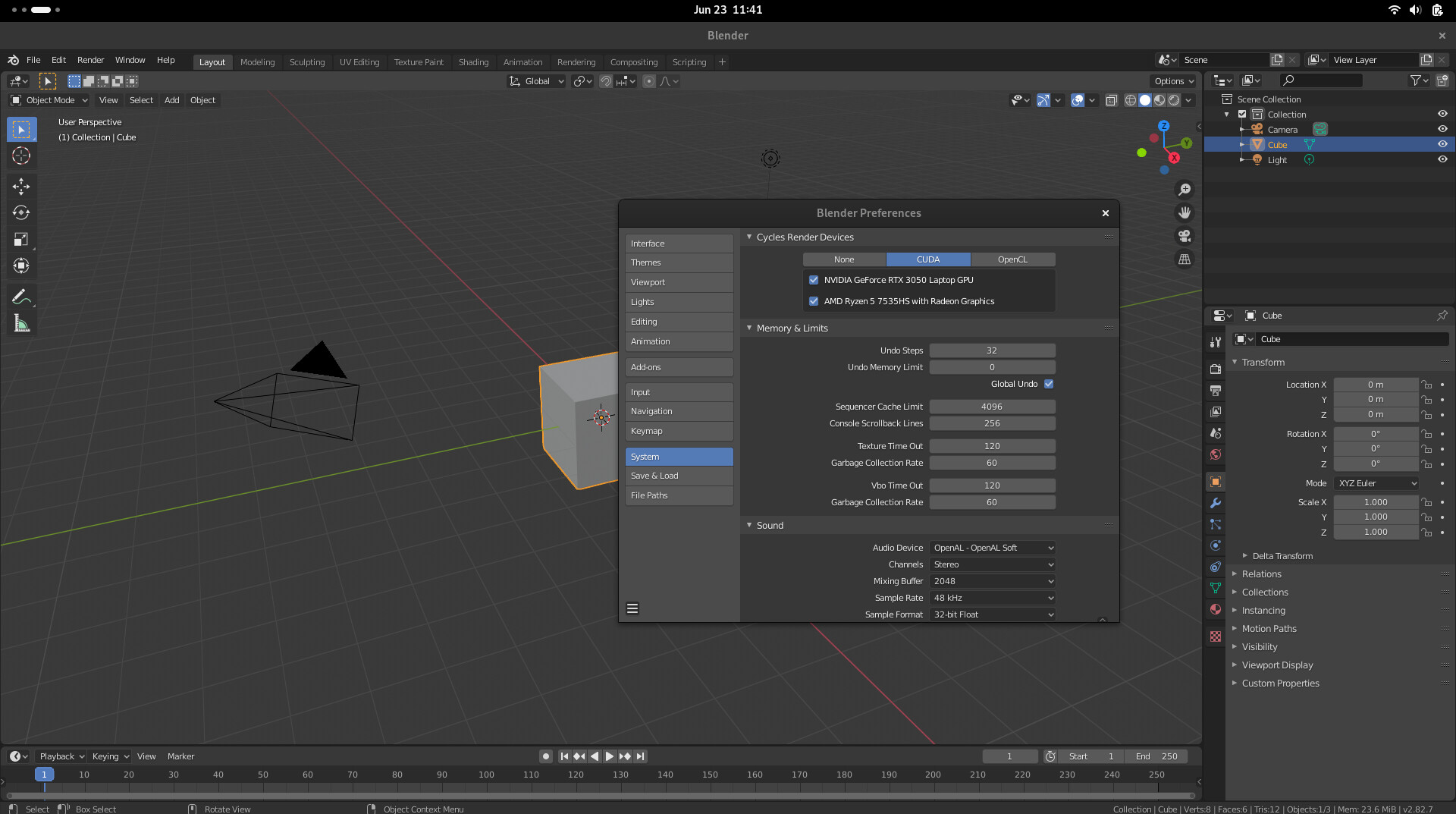This screenshot has width=1456, height=814.
Task: Jump to the timeline start frame
Action: [564, 756]
